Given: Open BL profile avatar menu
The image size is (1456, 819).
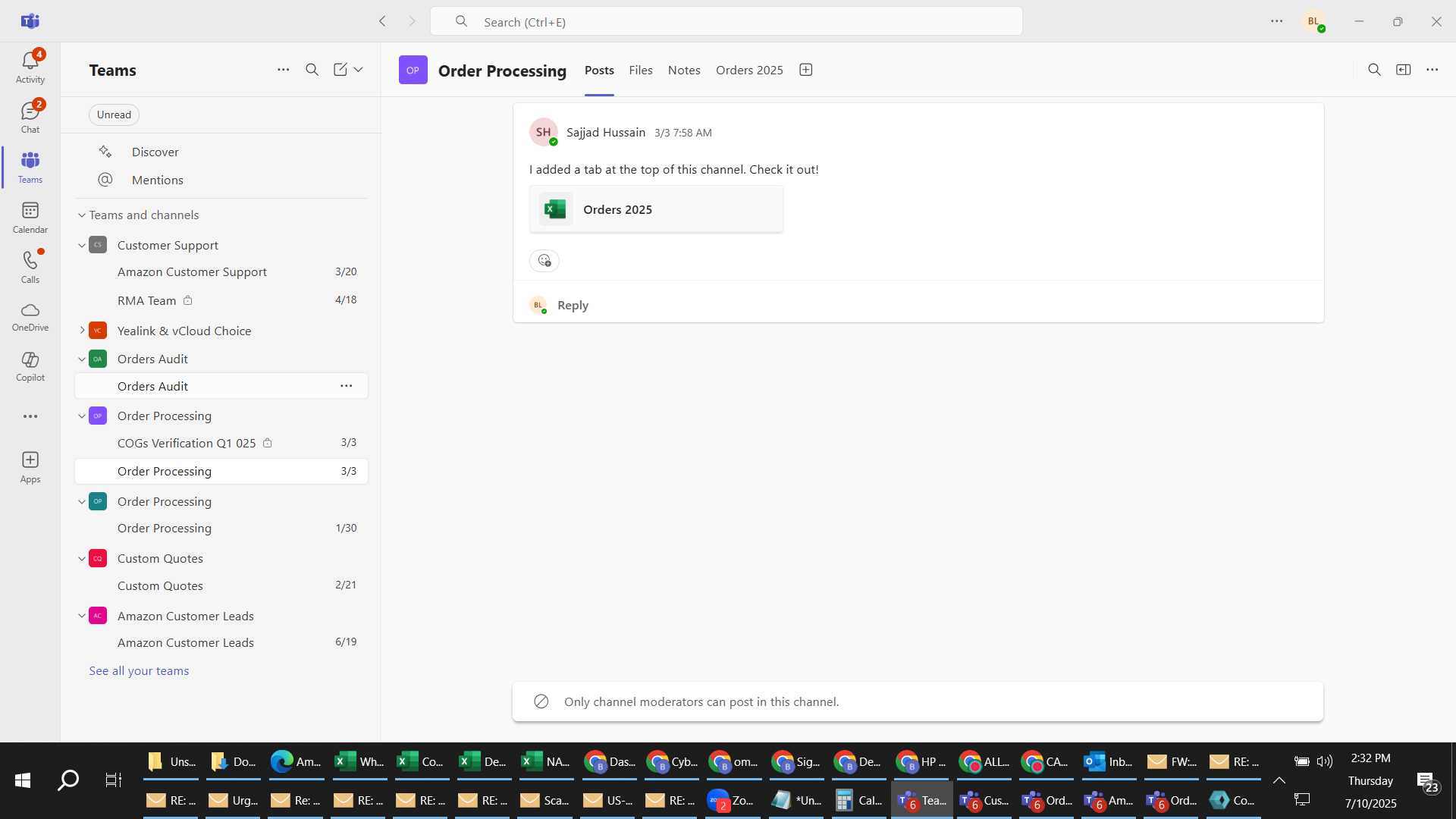Looking at the screenshot, I should pyautogui.click(x=1313, y=21).
